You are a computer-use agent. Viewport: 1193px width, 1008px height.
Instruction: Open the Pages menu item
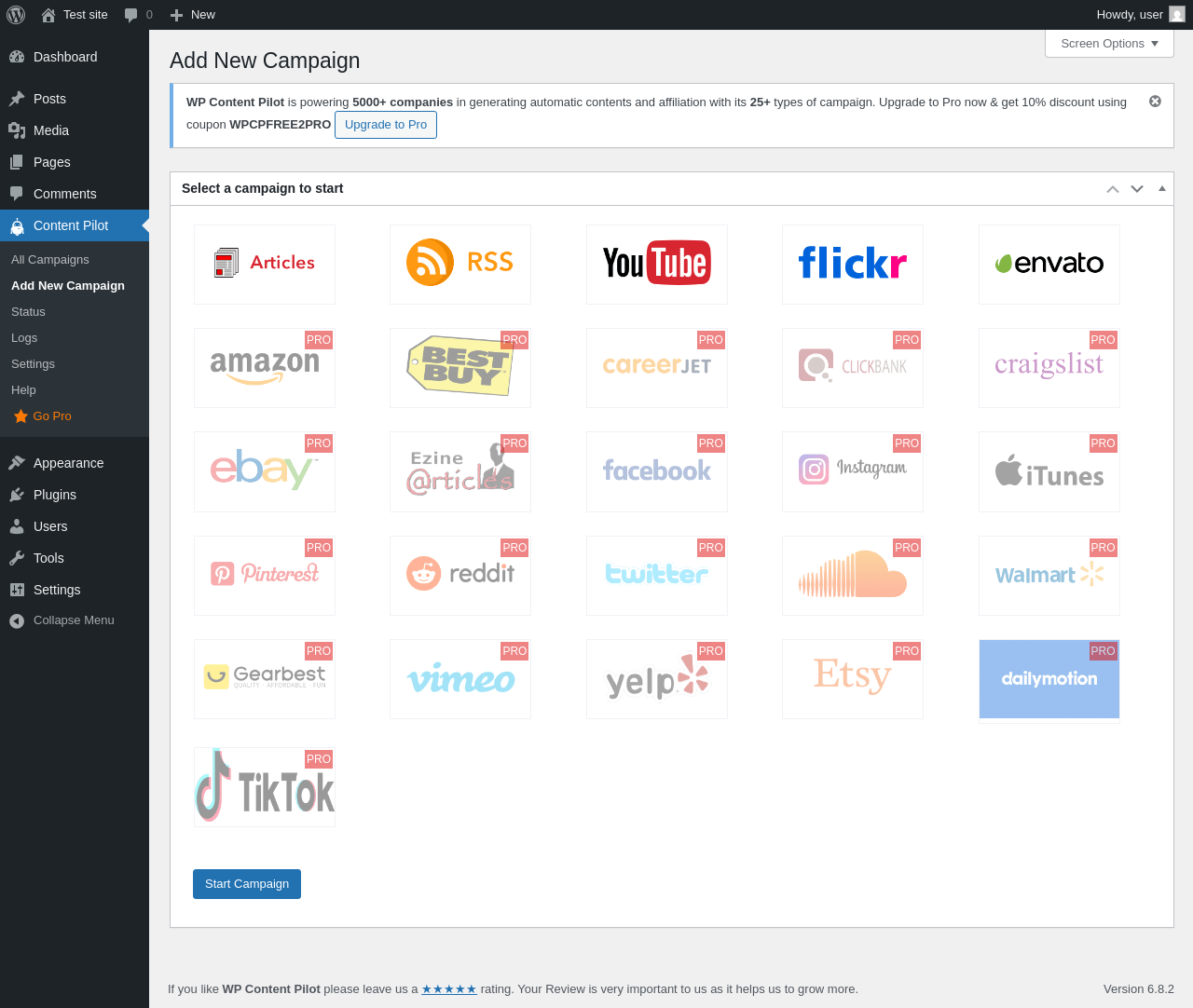(x=75, y=162)
